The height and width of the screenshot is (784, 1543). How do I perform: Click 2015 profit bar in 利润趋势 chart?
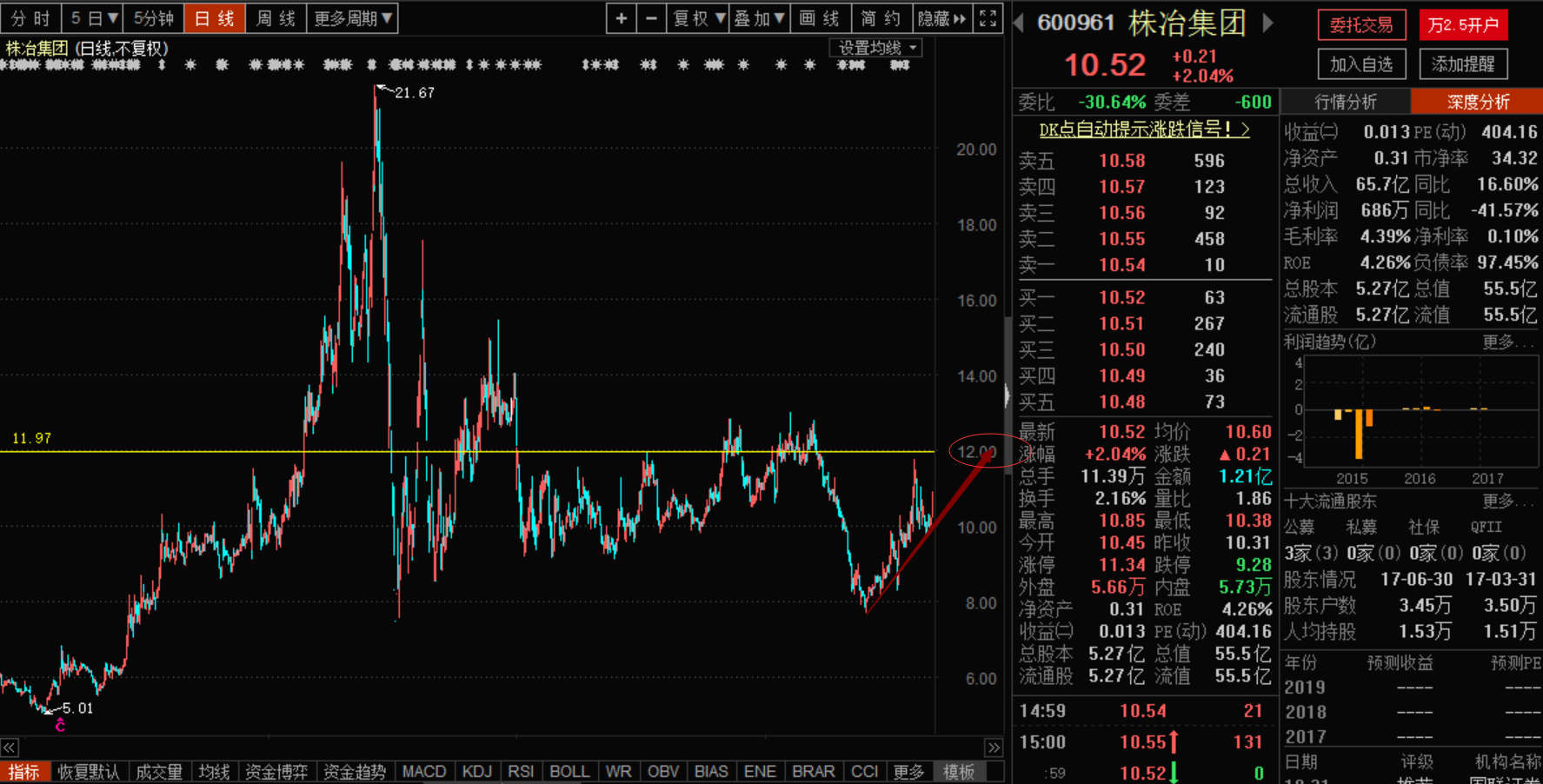click(1358, 434)
